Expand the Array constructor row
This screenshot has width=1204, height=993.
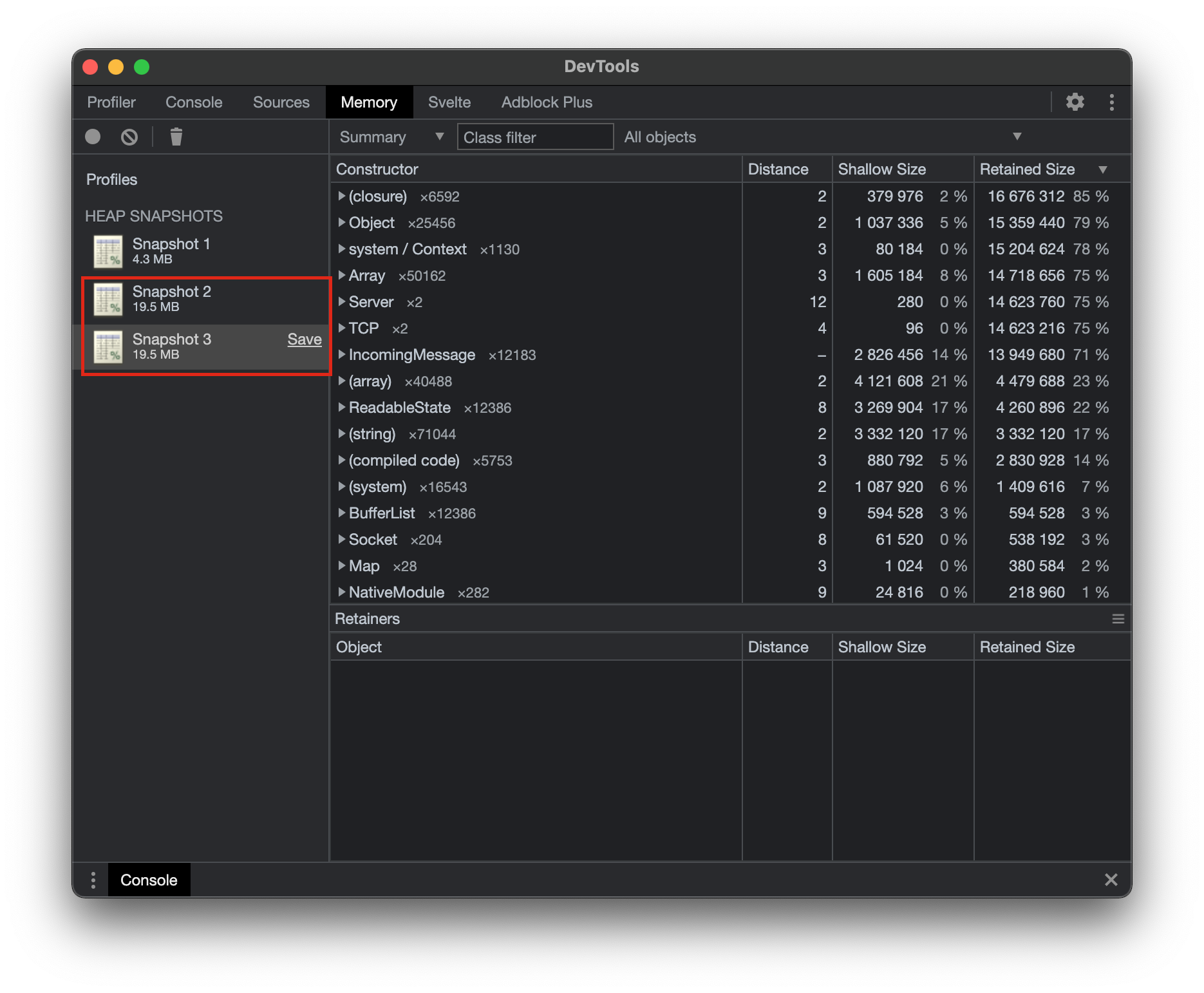(342, 275)
